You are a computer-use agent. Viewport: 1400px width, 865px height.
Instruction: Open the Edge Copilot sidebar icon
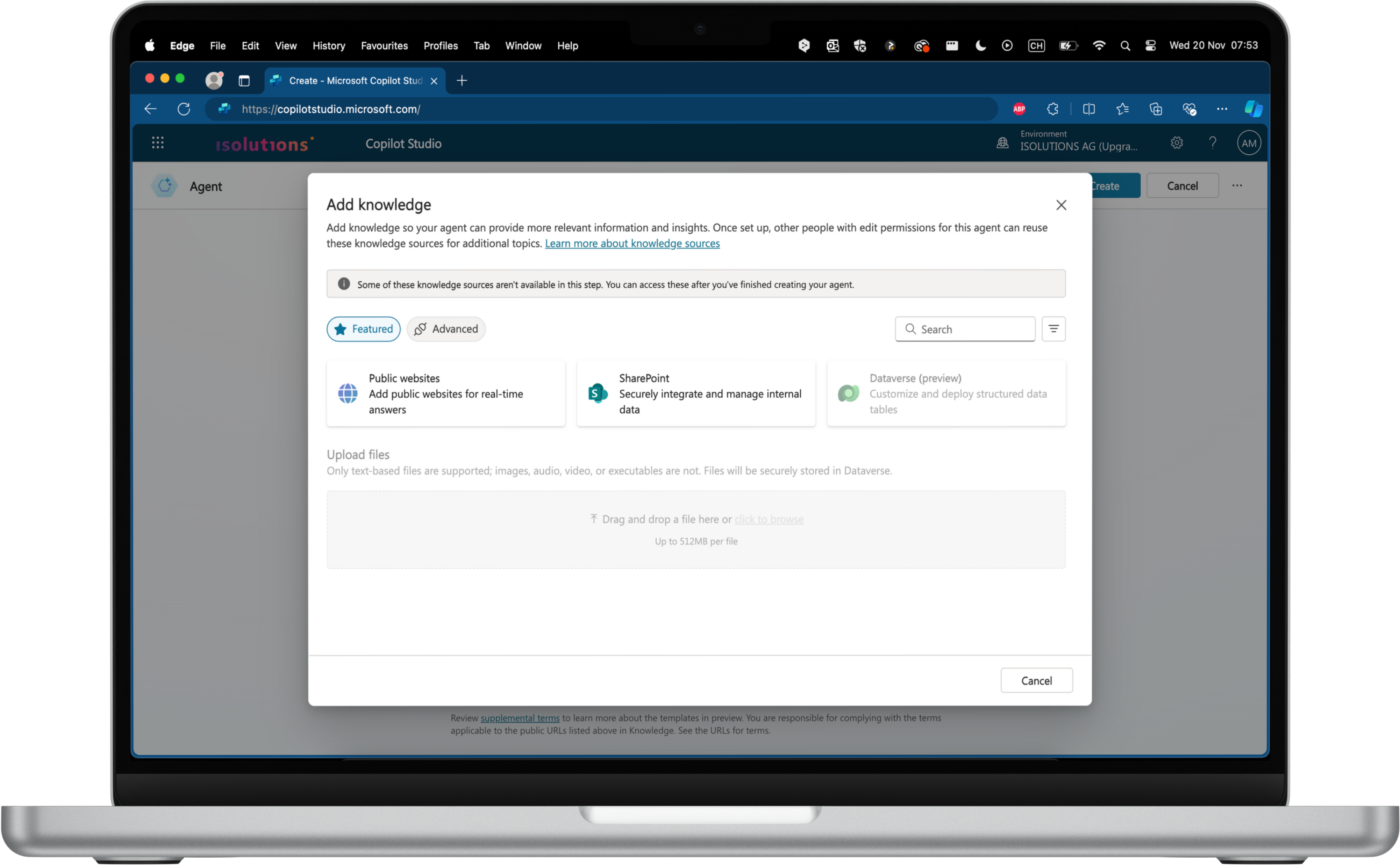(x=1253, y=109)
